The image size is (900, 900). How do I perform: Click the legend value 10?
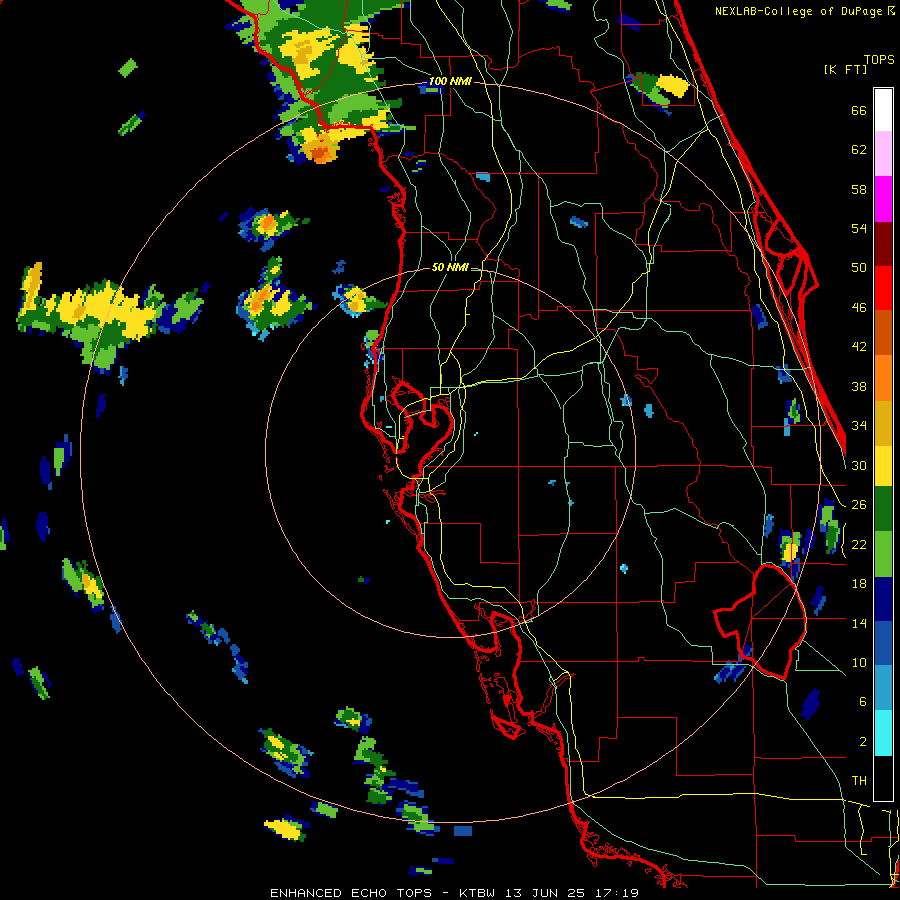click(859, 662)
